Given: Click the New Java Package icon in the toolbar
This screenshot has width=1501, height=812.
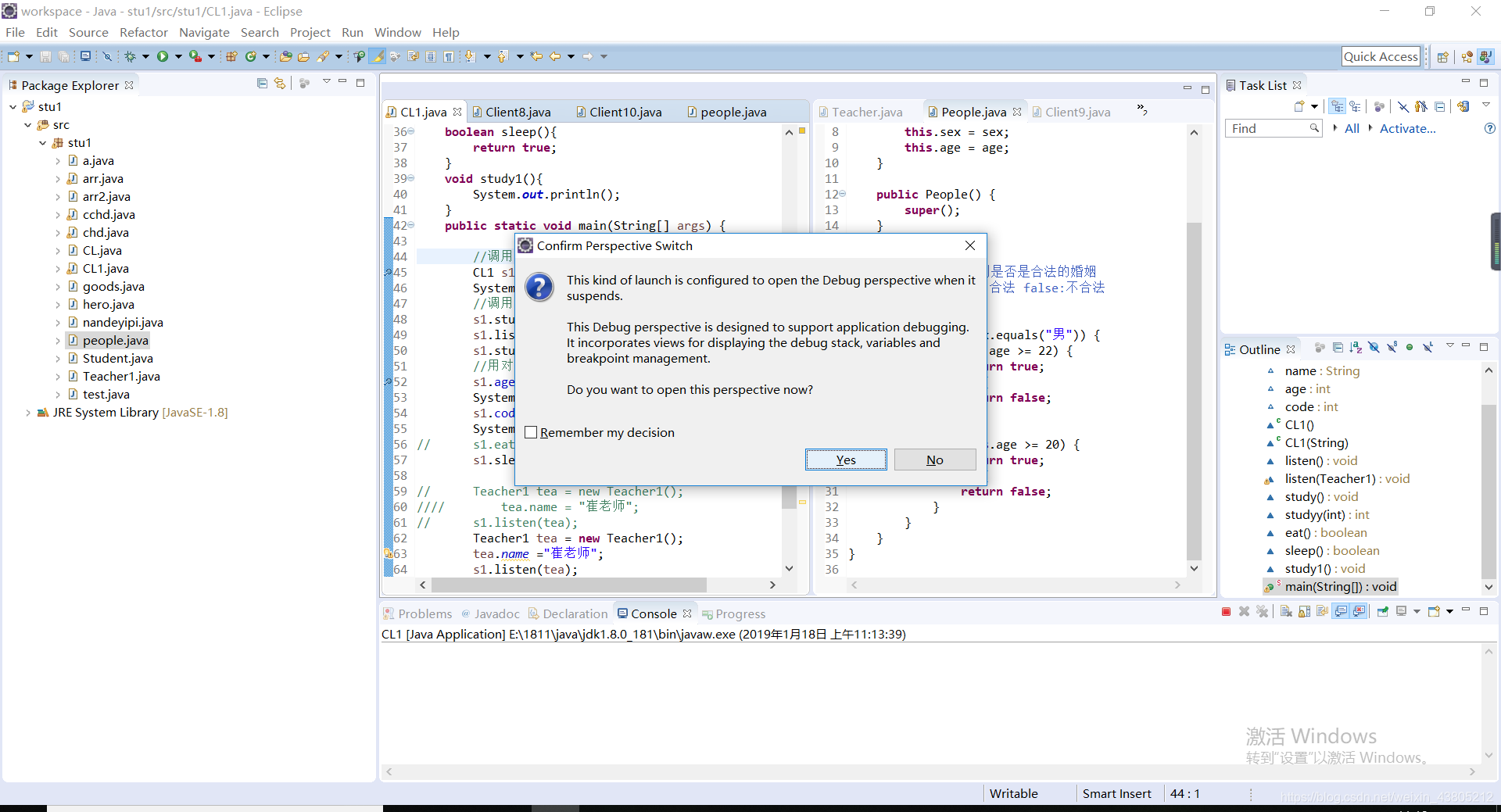Looking at the screenshot, I should point(231,56).
